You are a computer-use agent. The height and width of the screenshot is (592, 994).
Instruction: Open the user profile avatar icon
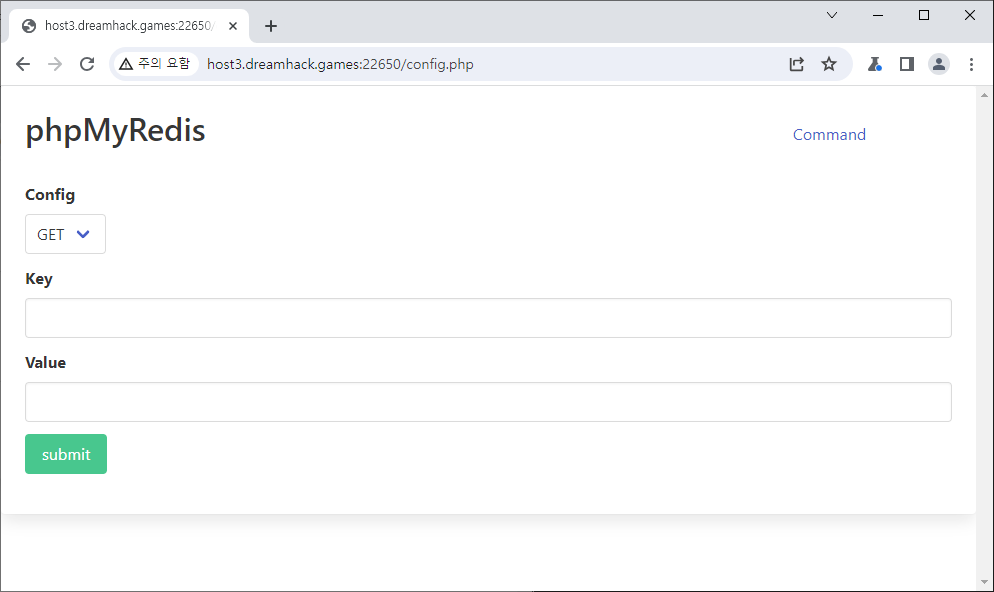[939, 64]
